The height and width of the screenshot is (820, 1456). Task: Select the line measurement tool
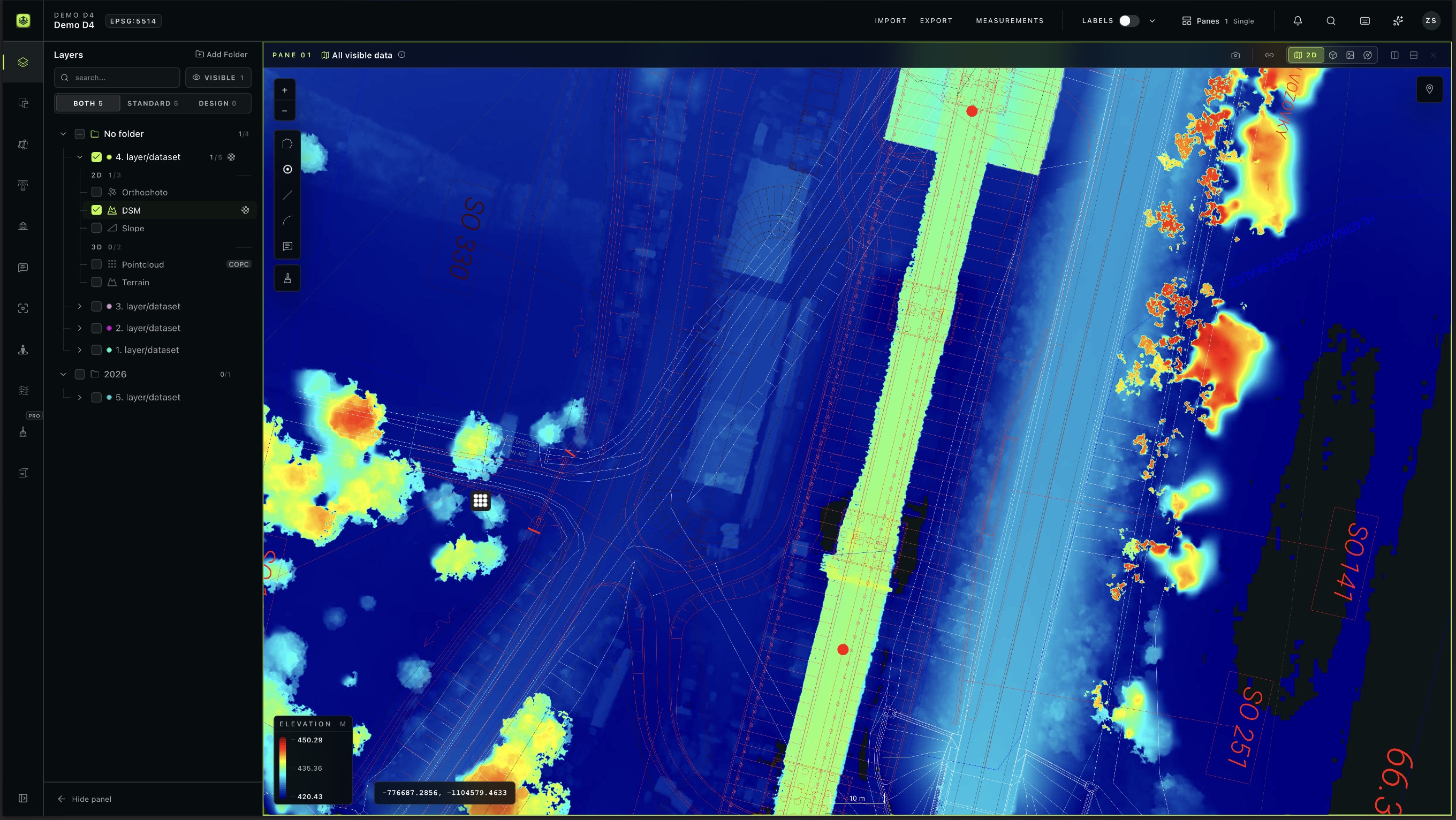[287, 195]
